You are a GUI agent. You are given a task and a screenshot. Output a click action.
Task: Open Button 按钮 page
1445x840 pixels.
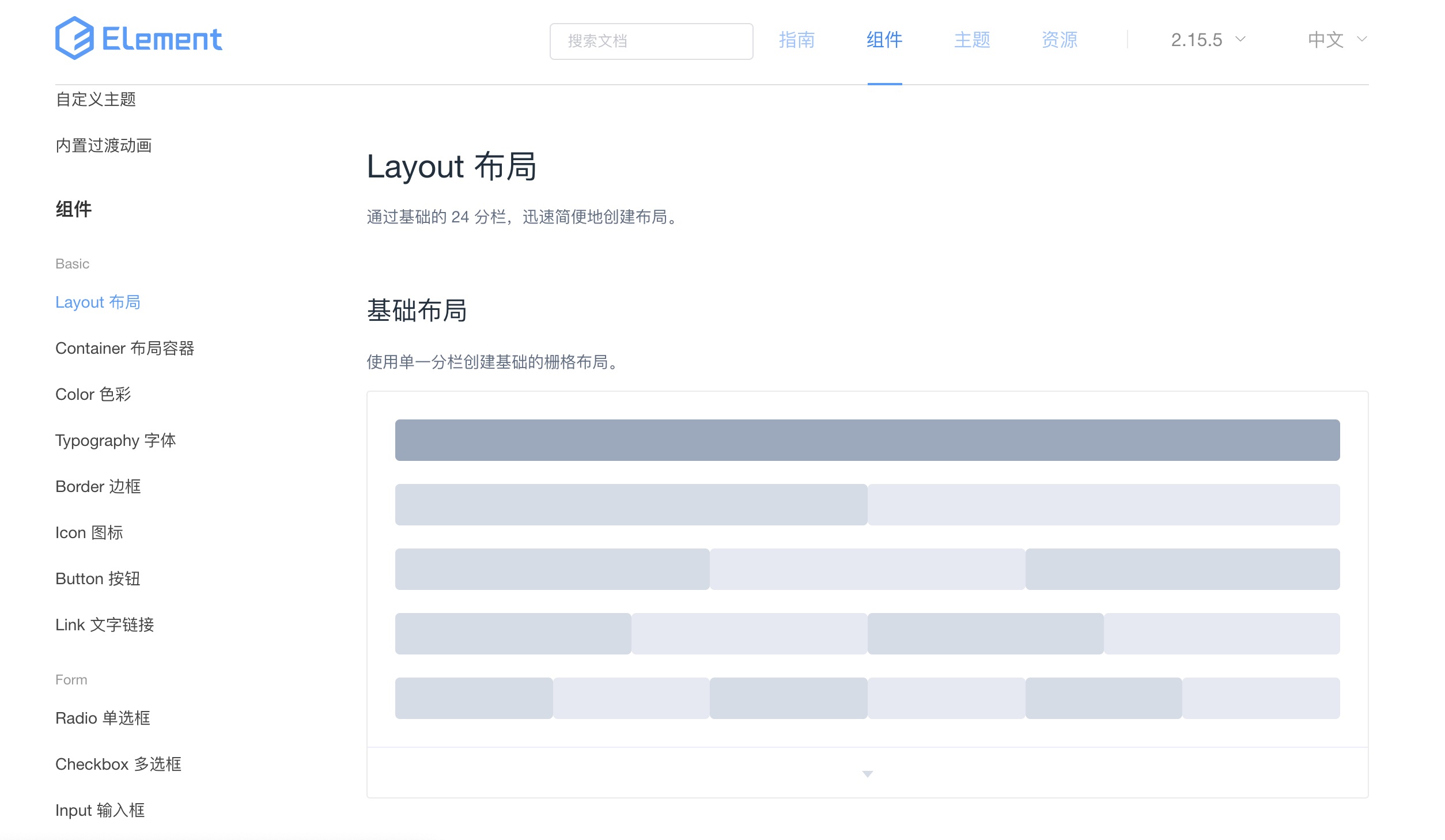98,578
